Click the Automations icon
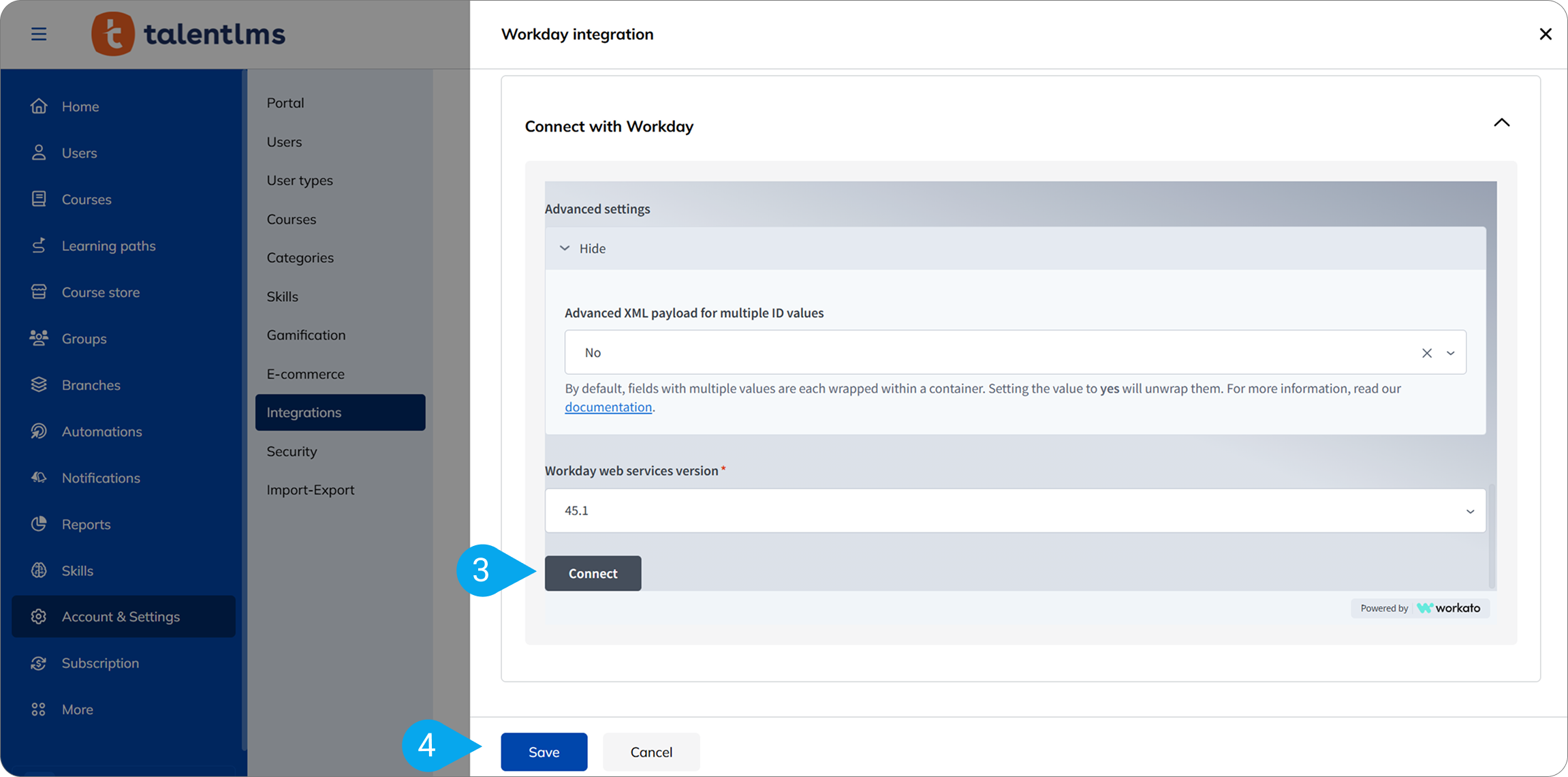Screen dimensions: 1568x777 click(x=39, y=431)
